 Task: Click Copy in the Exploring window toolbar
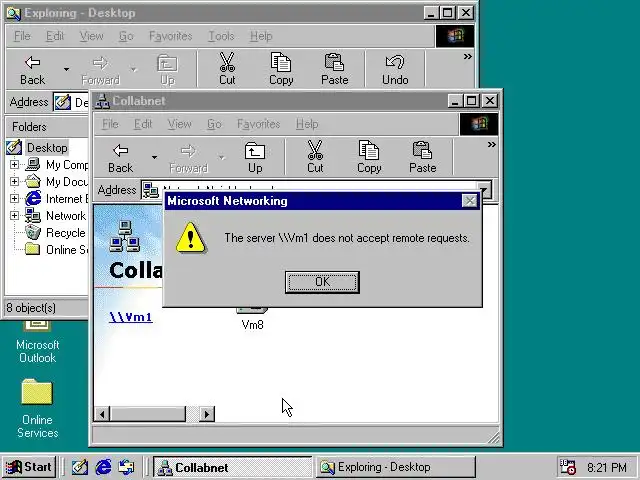[281, 70]
